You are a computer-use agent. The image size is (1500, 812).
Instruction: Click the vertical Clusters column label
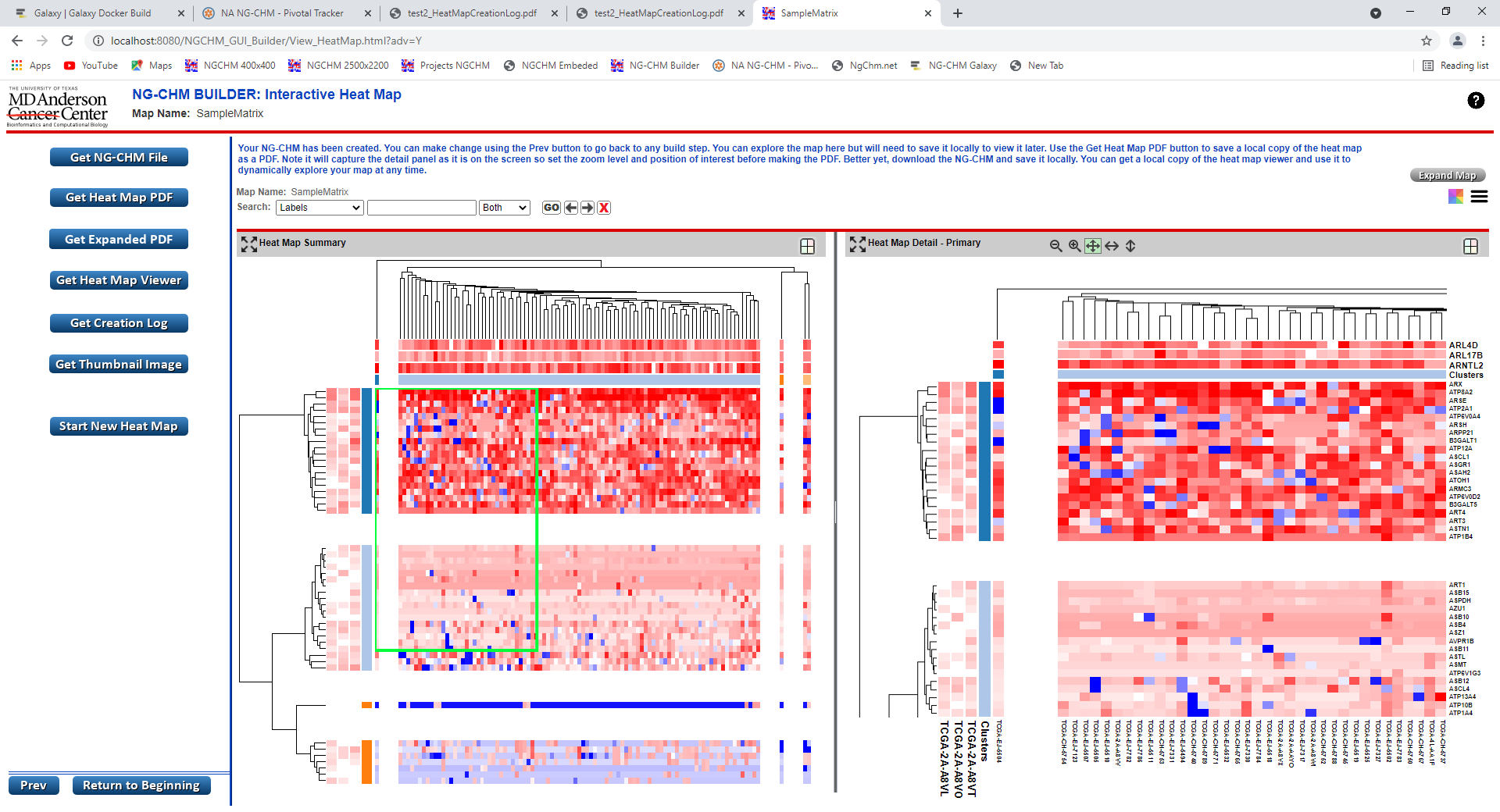984,741
